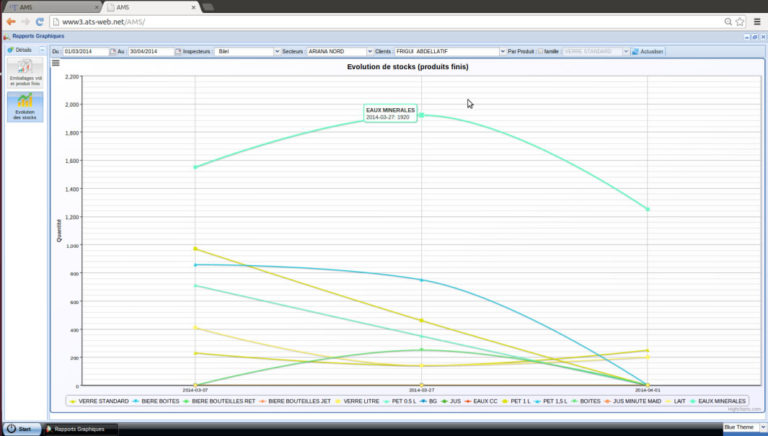Open the chart hamburger export menu
This screenshot has width=768, height=436.
(56, 63)
